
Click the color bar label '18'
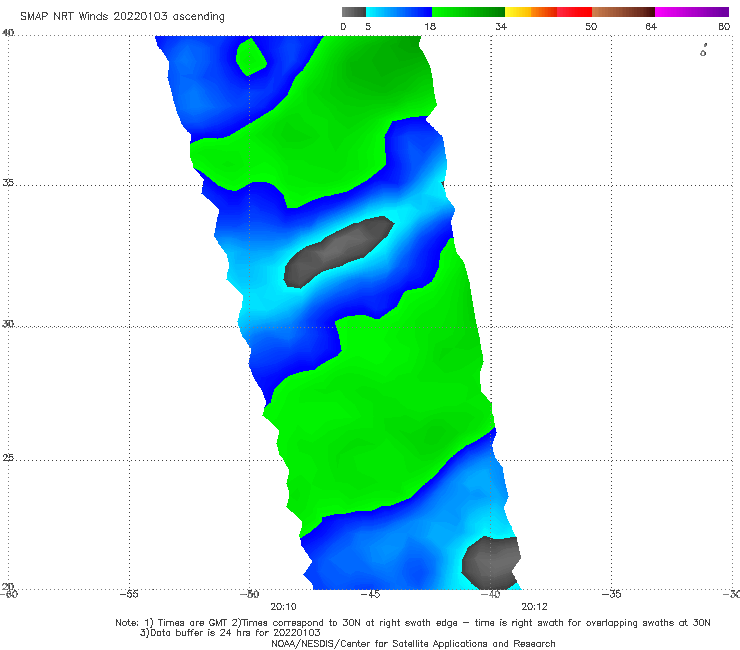[430, 26]
